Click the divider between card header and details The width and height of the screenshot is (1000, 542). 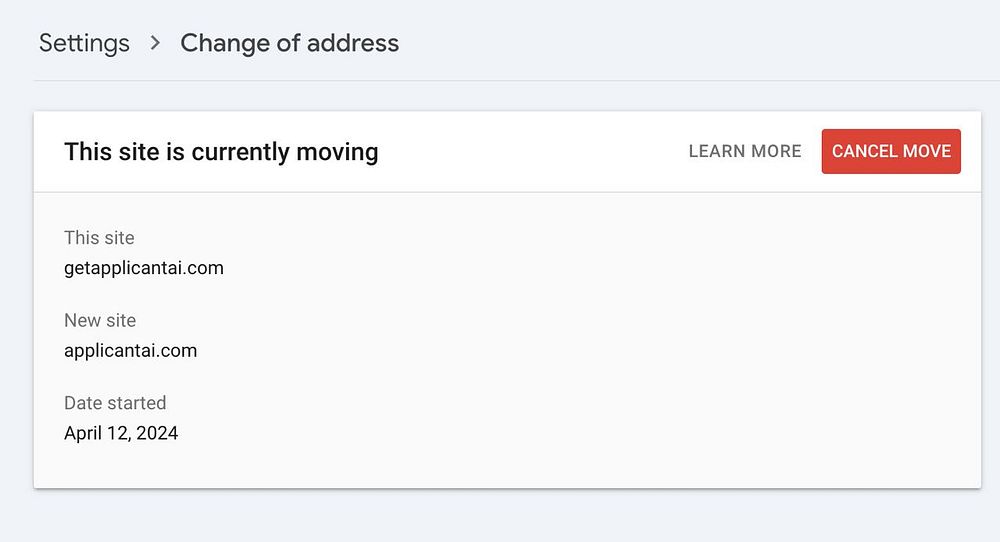[x=507, y=192]
